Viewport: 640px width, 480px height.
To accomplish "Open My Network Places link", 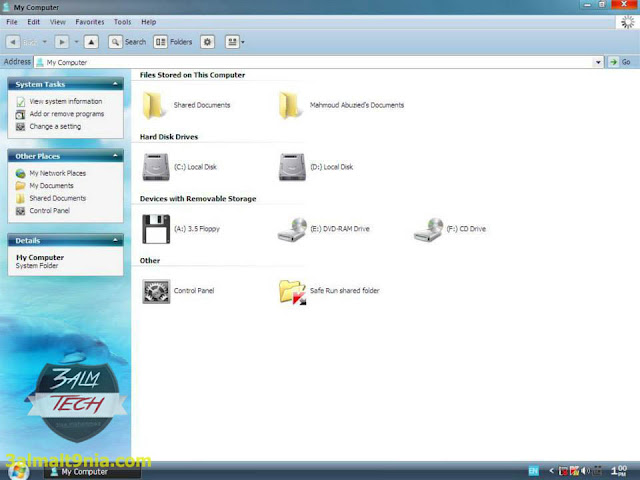I will [58, 173].
